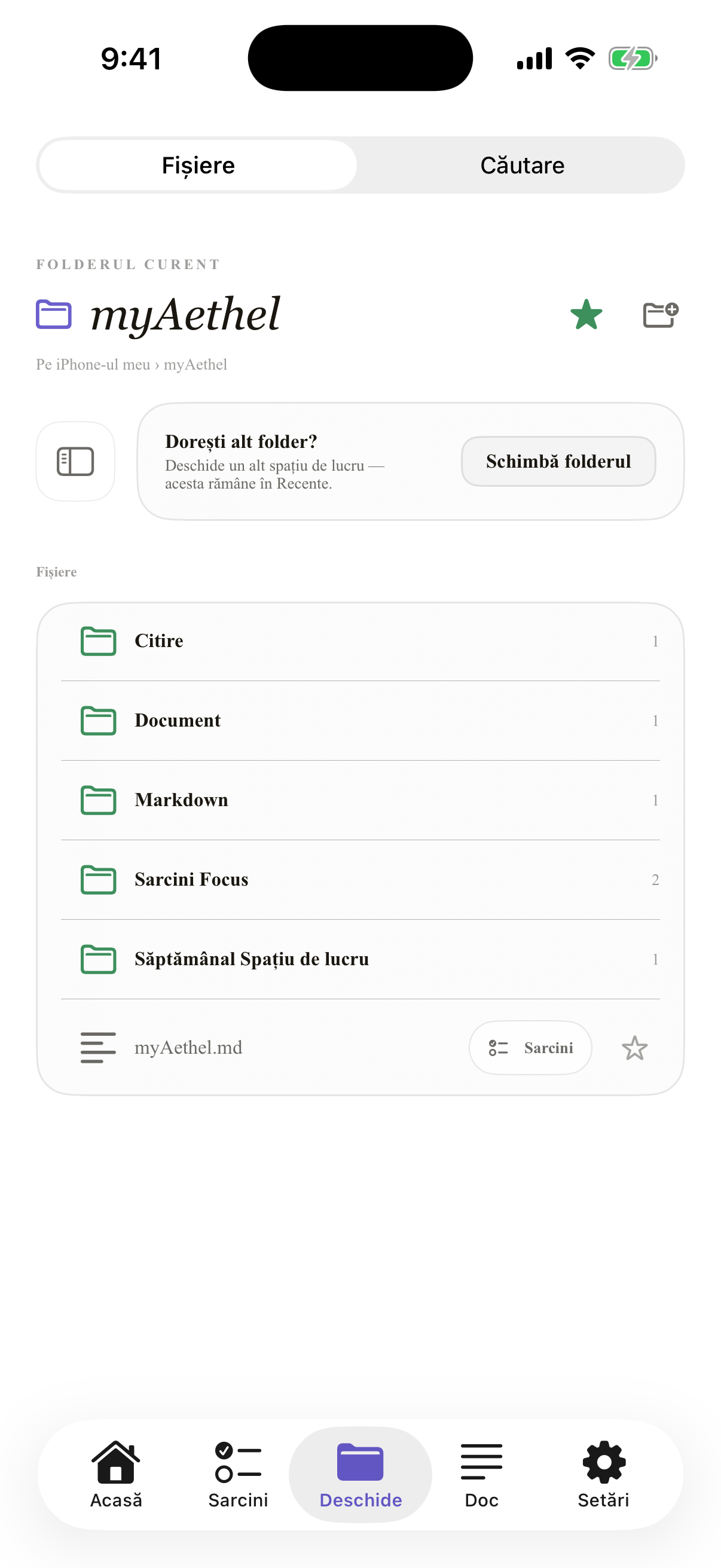Click the myAethel folder title
The image size is (721, 1568).
pyautogui.click(x=185, y=315)
